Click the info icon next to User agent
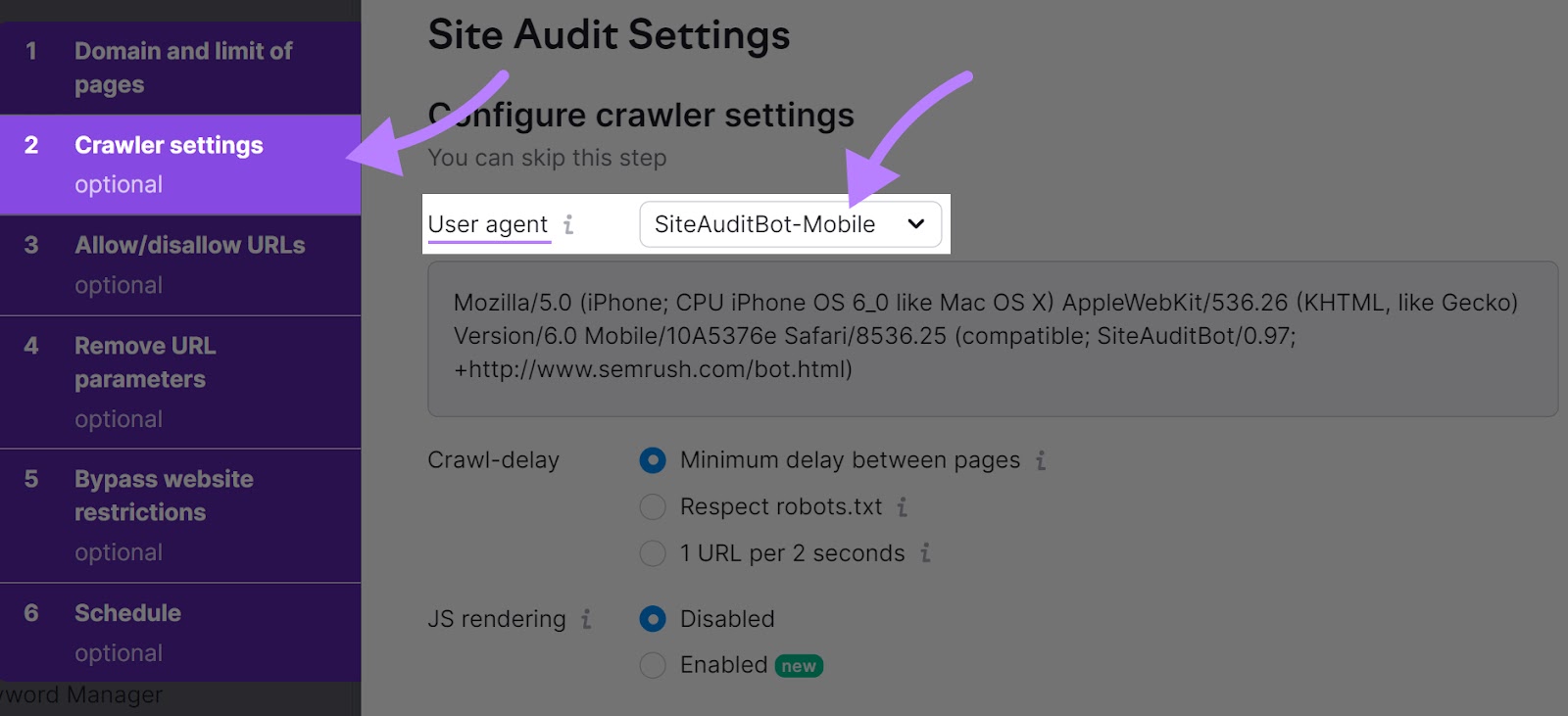 568,224
